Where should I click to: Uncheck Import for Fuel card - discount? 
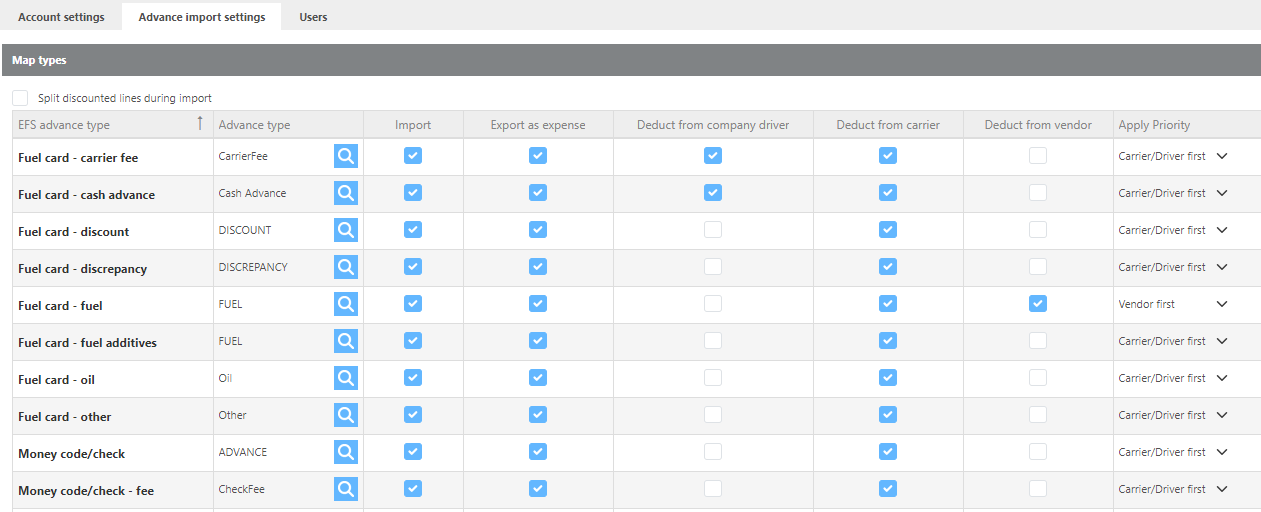[x=413, y=230]
